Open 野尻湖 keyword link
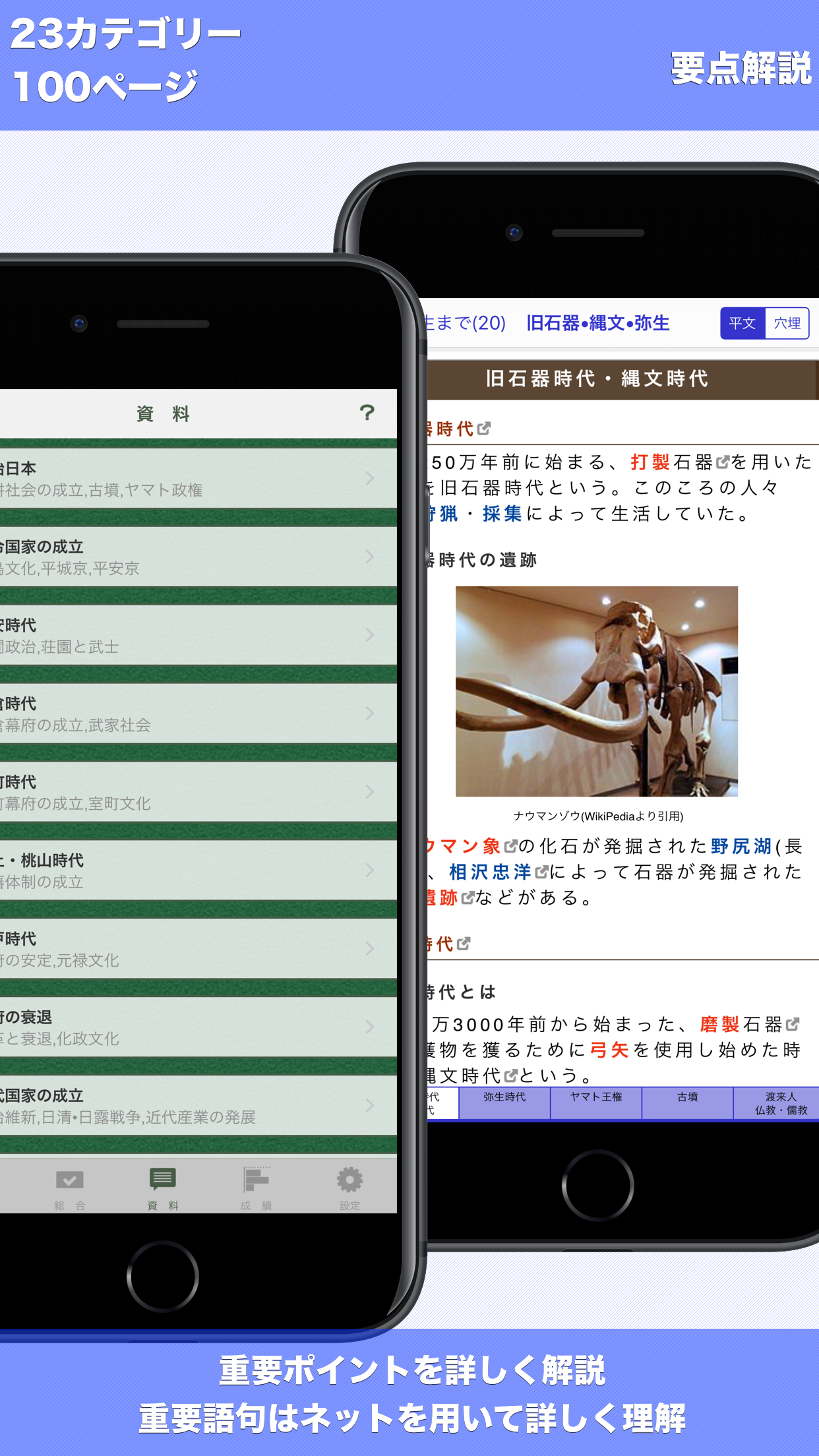 741,846
